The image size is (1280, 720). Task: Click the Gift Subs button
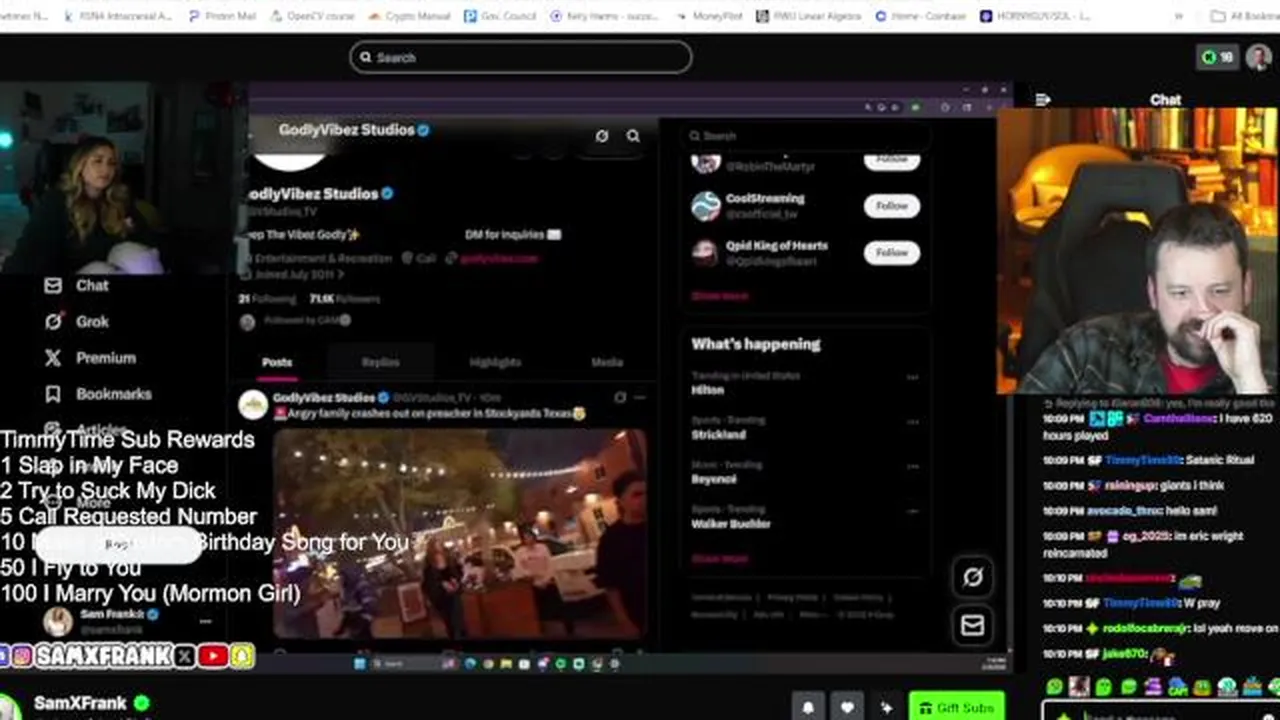(x=956, y=708)
